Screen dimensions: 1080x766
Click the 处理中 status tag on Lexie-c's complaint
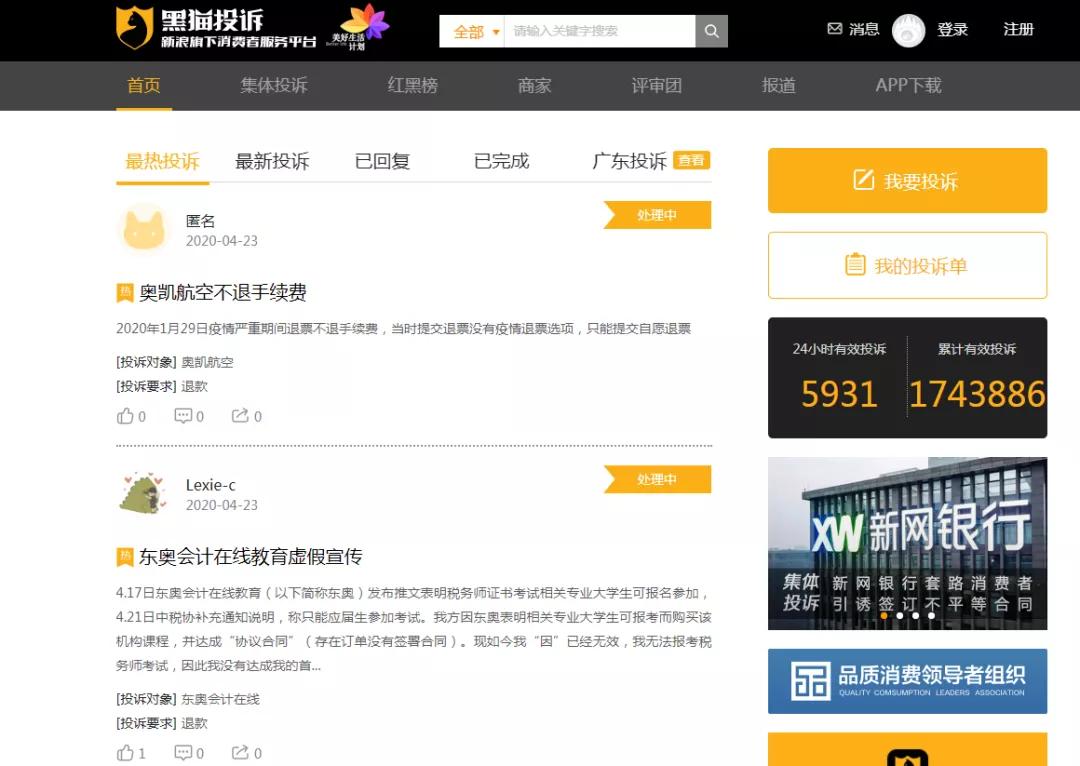click(x=657, y=479)
